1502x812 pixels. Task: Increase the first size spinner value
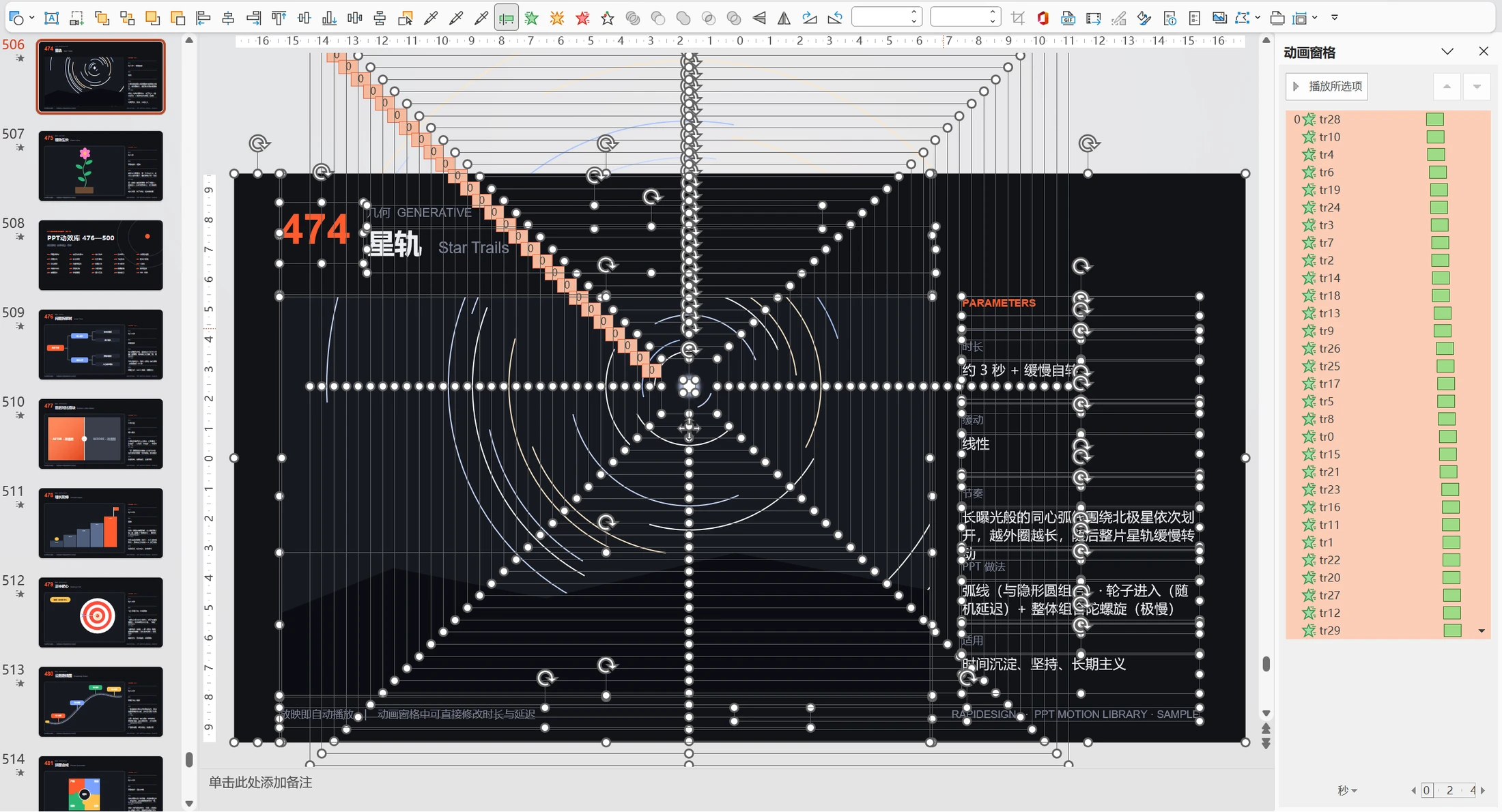coord(913,13)
